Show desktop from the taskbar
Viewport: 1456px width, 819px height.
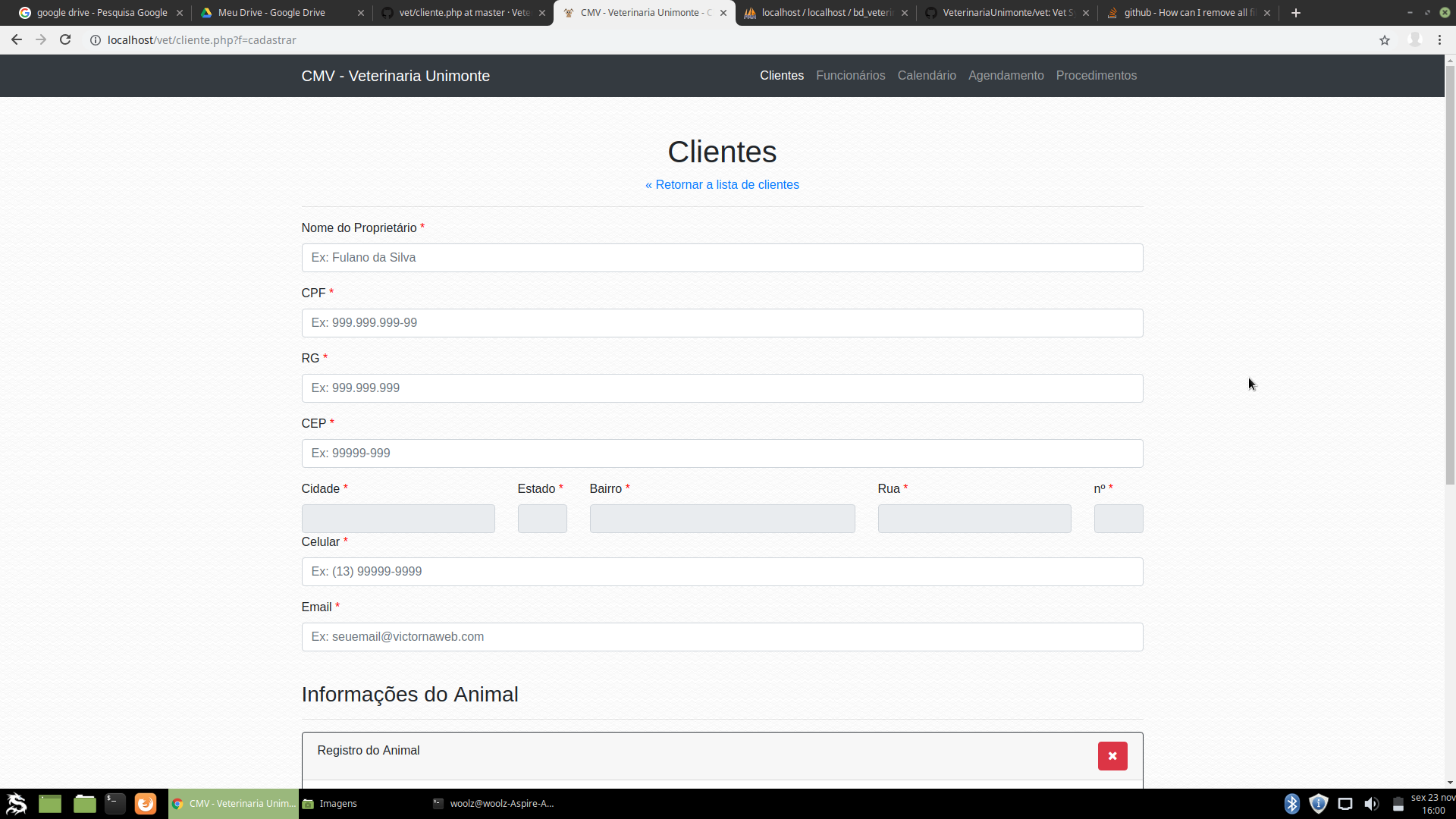click(x=50, y=804)
